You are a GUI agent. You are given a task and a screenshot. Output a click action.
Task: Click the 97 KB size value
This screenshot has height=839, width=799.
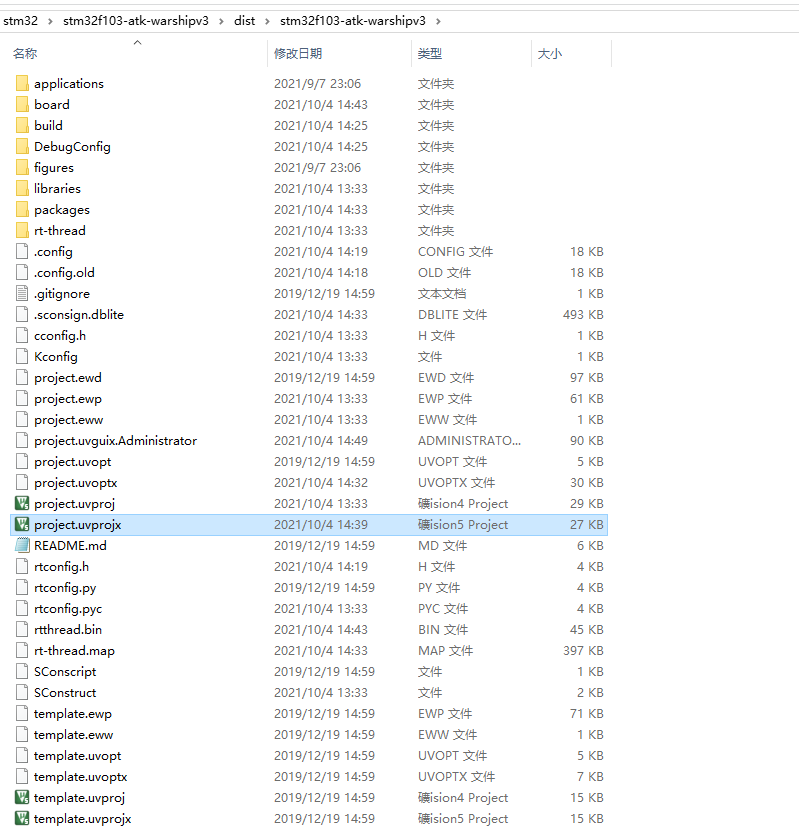click(587, 378)
